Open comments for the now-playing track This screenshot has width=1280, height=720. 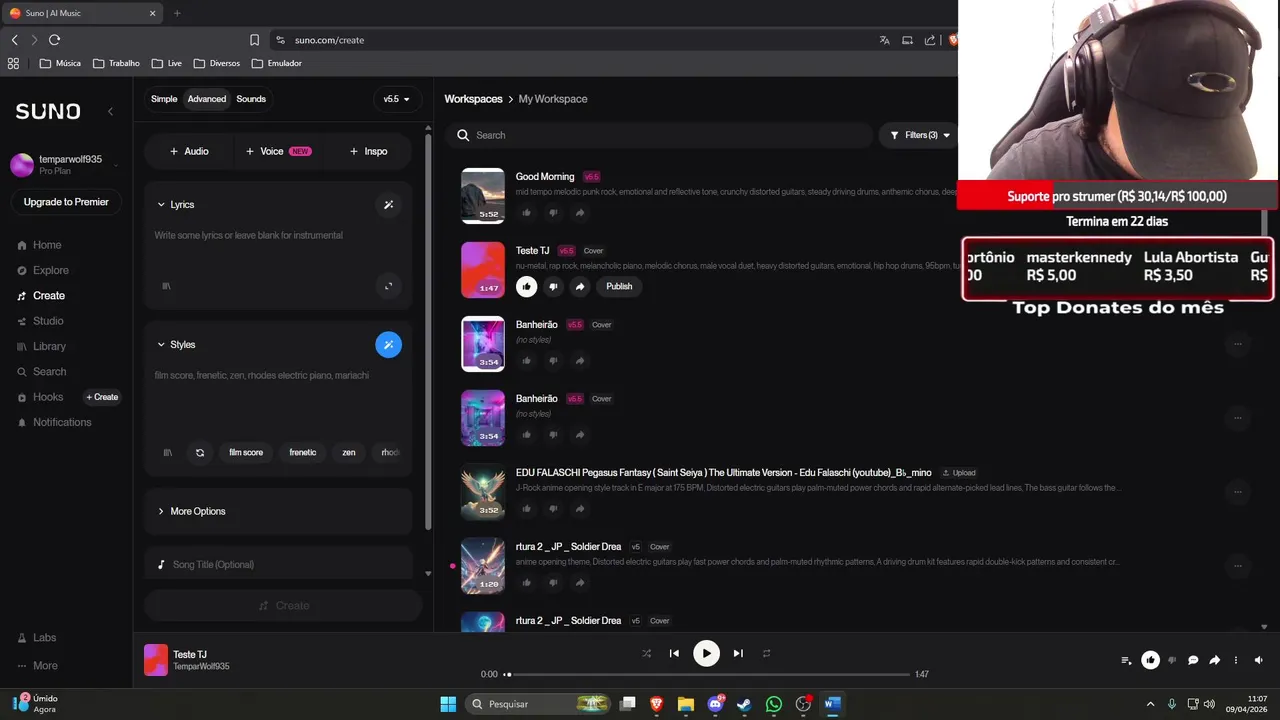(x=1193, y=660)
